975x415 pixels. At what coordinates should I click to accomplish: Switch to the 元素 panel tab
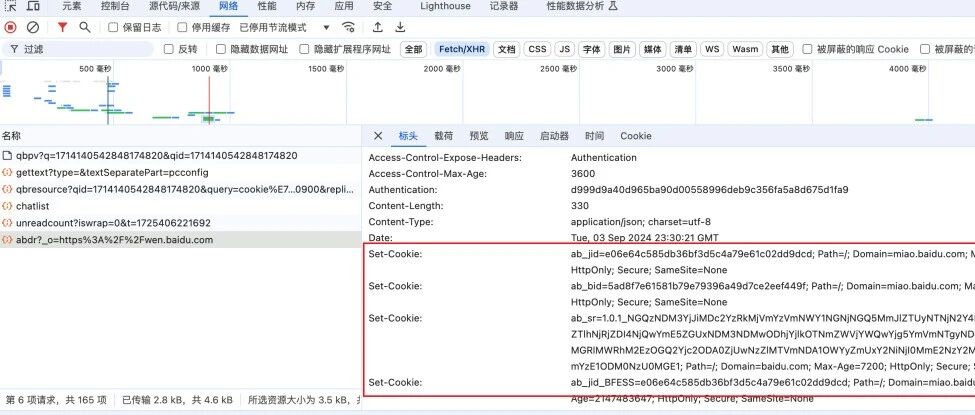point(72,6)
